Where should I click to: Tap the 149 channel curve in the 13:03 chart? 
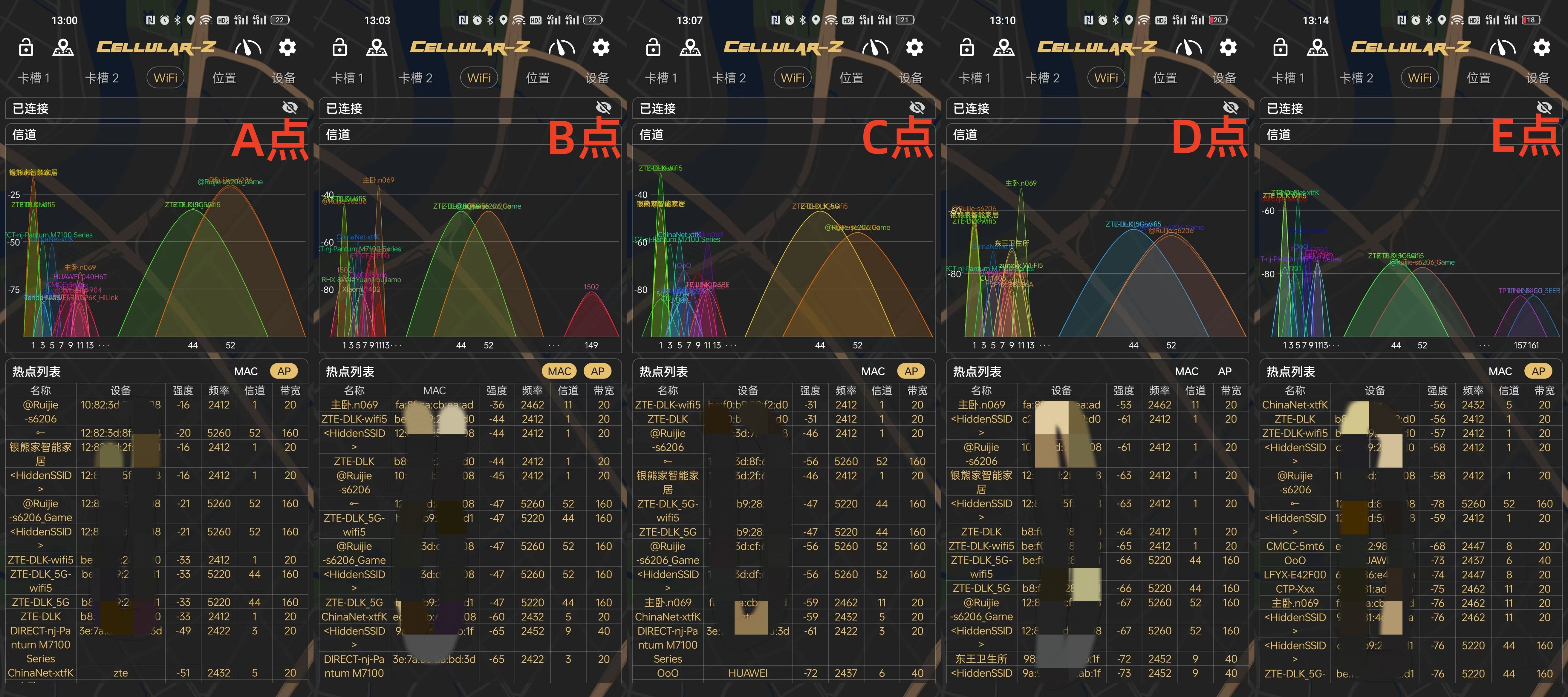[591, 315]
